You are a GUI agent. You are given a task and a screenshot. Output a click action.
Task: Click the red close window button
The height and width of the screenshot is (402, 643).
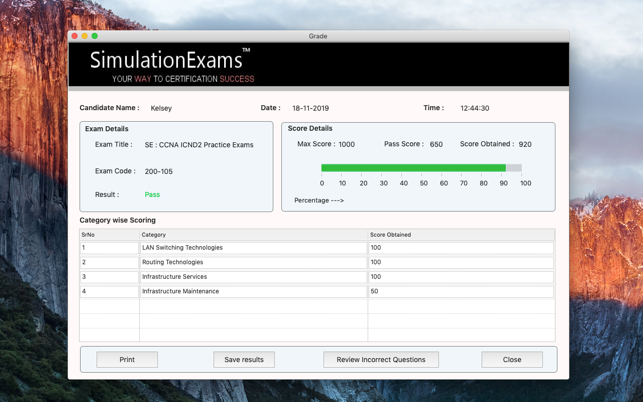75,36
